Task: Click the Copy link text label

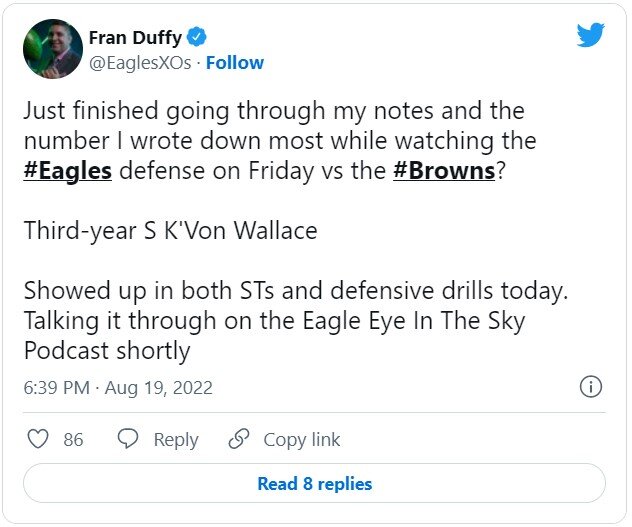Action: pyautogui.click(x=302, y=439)
